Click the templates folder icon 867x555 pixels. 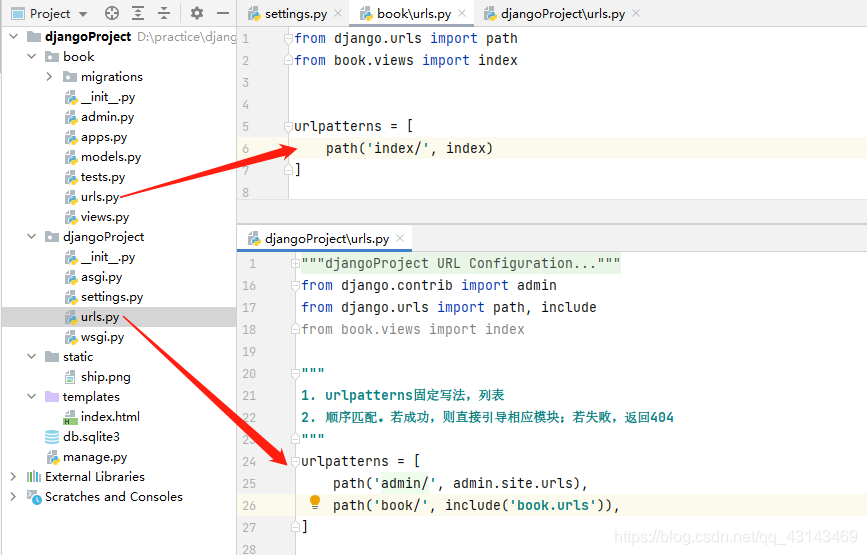pos(52,396)
